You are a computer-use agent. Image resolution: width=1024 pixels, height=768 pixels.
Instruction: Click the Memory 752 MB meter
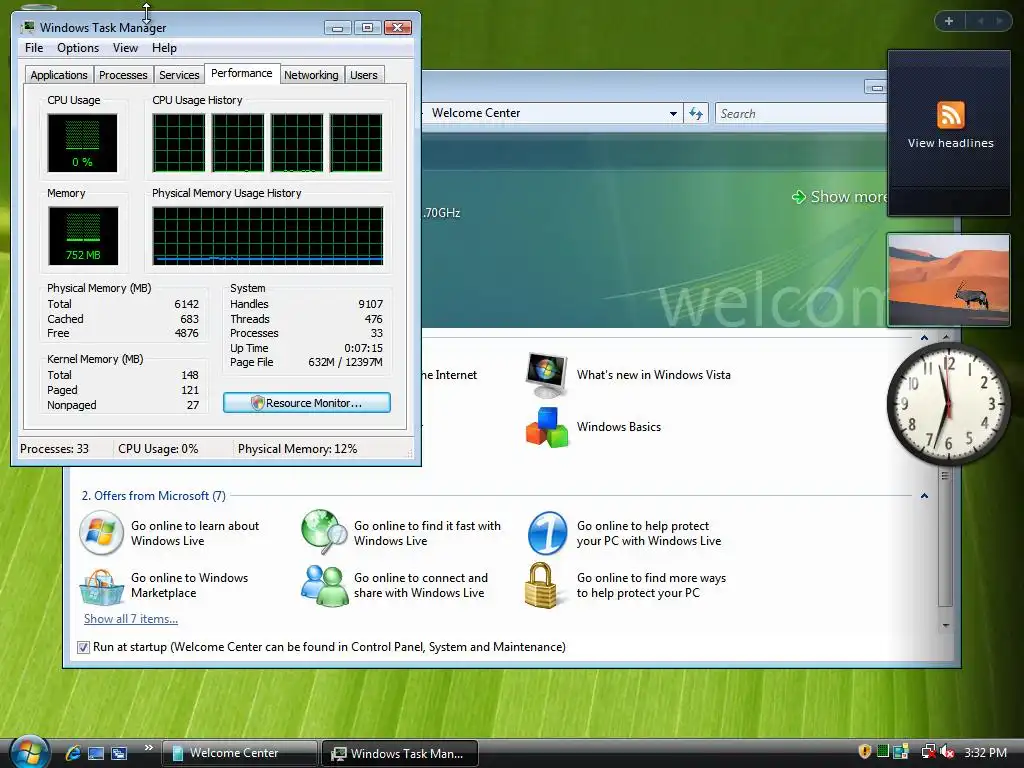point(83,236)
